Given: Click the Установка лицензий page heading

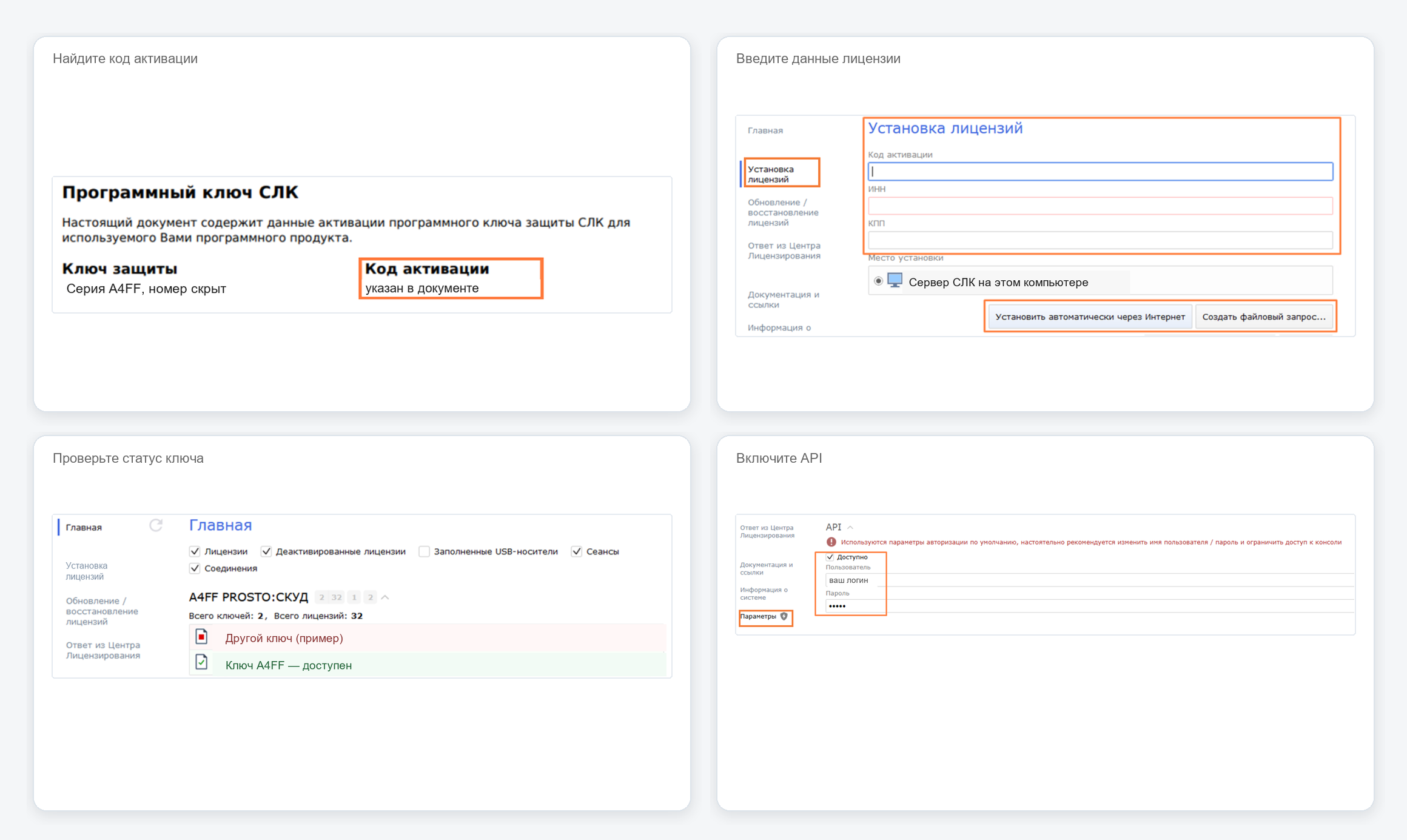Looking at the screenshot, I should pyautogui.click(x=945, y=128).
